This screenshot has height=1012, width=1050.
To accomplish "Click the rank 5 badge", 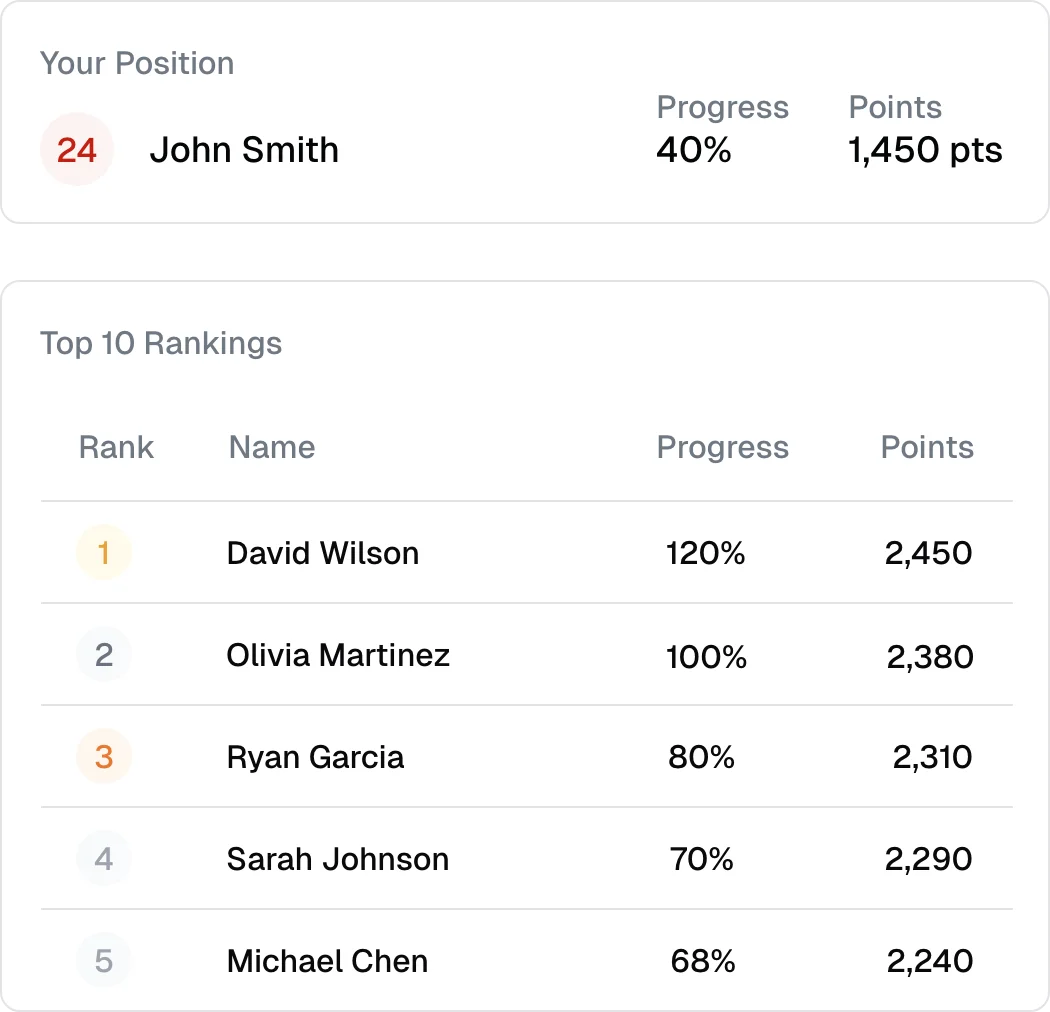I will point(103,960).
